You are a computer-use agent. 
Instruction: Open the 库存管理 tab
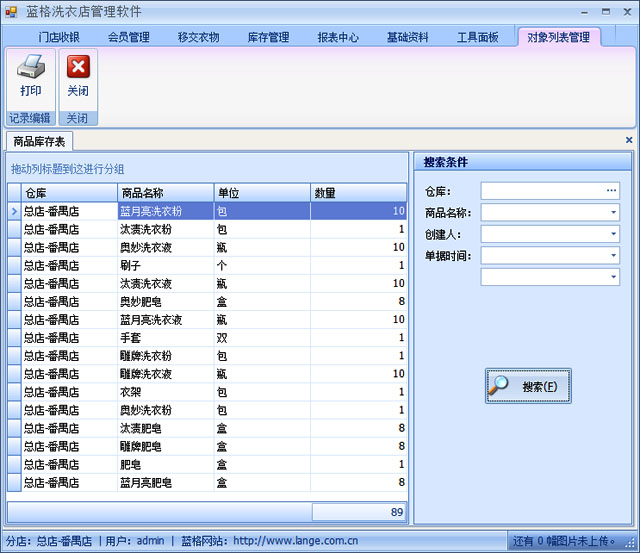[x=268, y=37]
